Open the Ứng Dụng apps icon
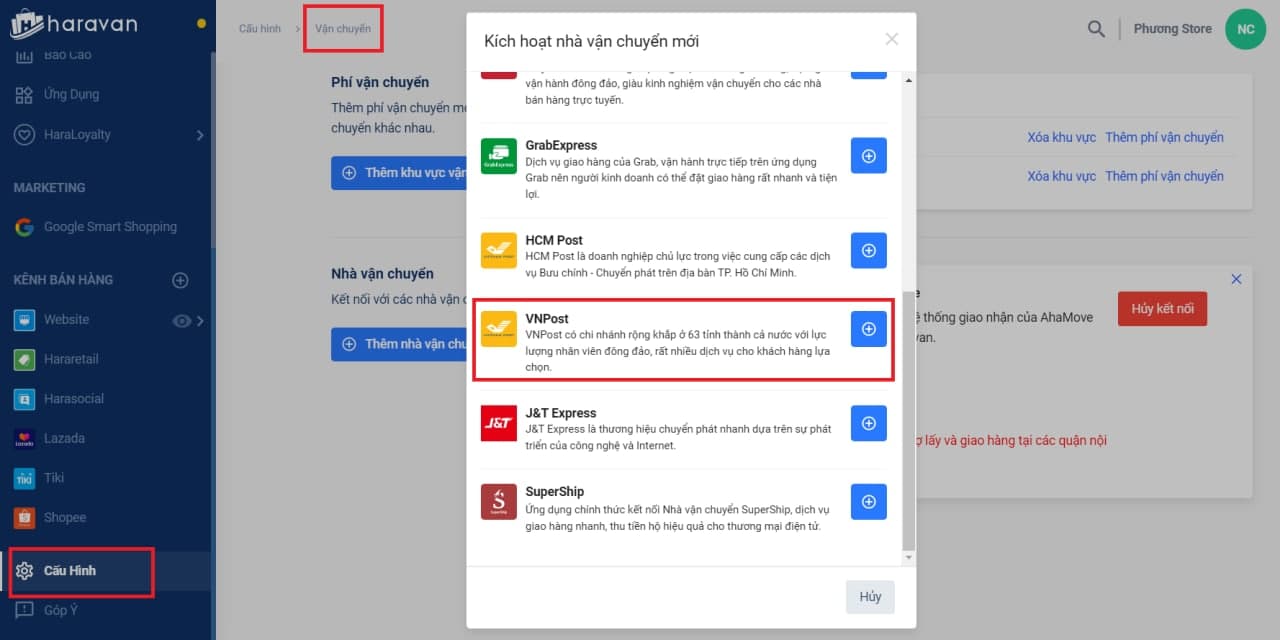 click(25, 95)
